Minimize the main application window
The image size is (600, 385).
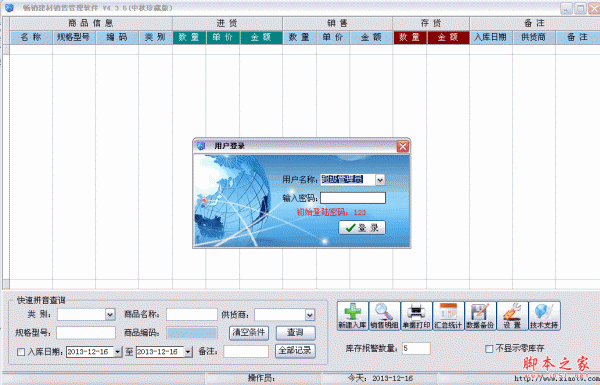(566, 8)
